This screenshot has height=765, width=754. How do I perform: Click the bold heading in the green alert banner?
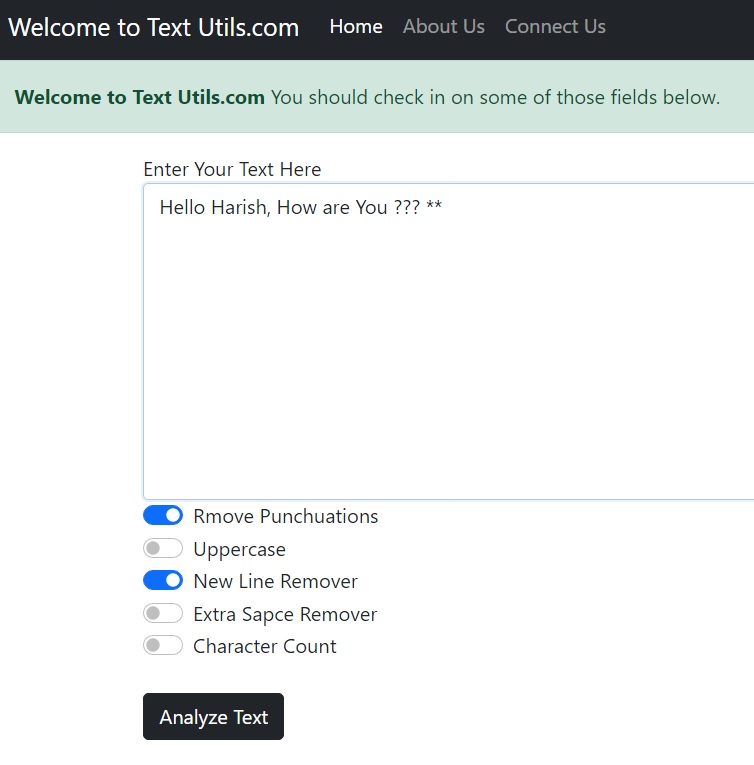(x=140, y=97)
